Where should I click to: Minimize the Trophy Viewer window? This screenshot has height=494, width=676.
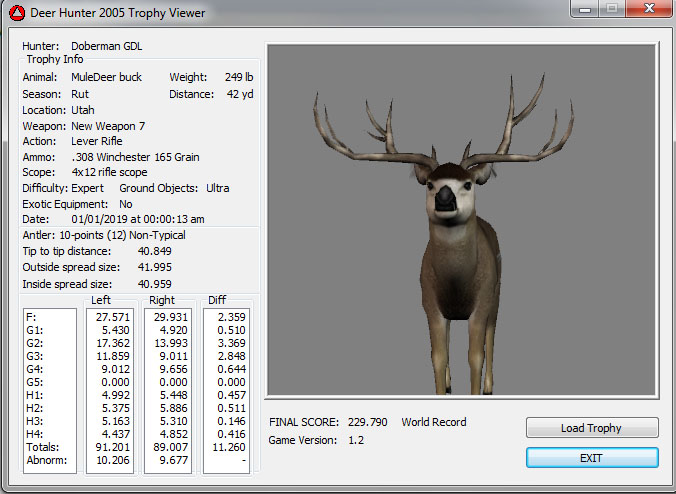tap(583, 10)
